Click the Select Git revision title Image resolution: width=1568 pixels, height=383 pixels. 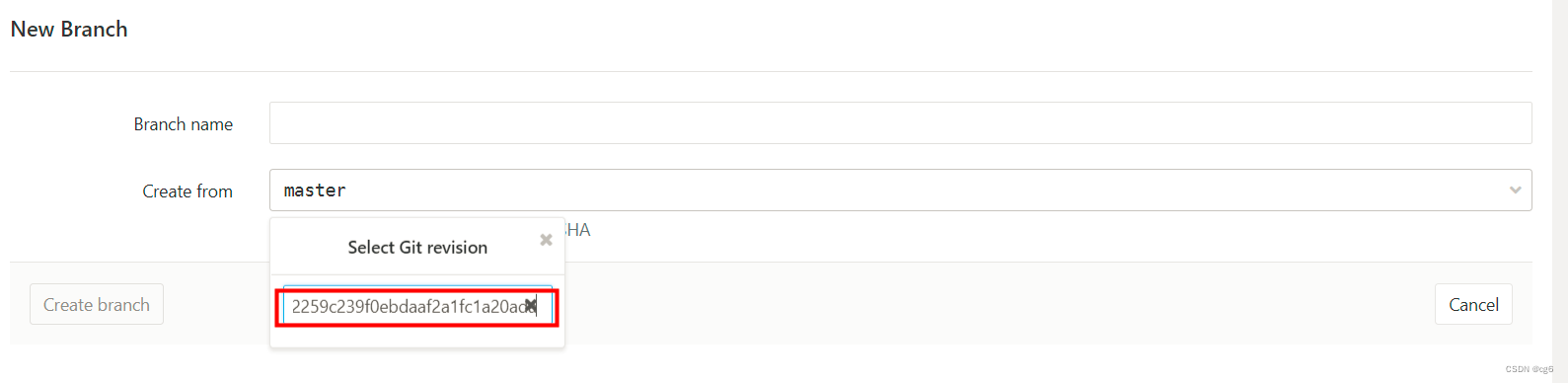(417, 248)
